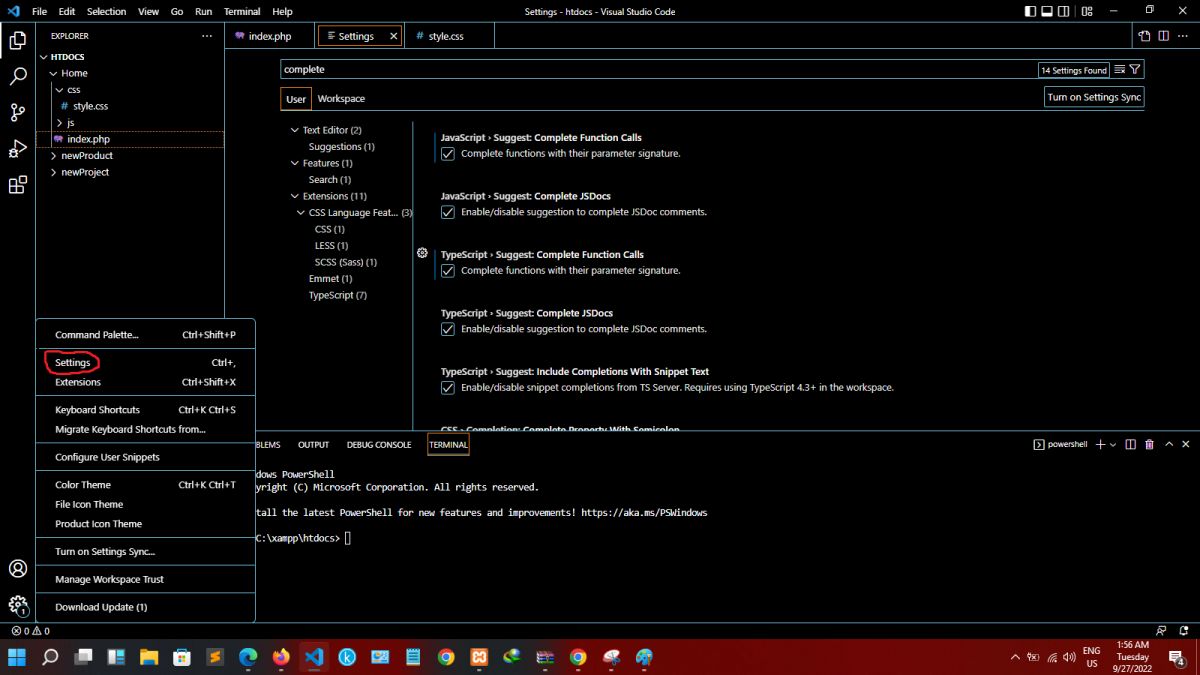Viewport: 1200px width, 675px height.
Task: Expand the newProject folder
Action: tap(85, 172)
